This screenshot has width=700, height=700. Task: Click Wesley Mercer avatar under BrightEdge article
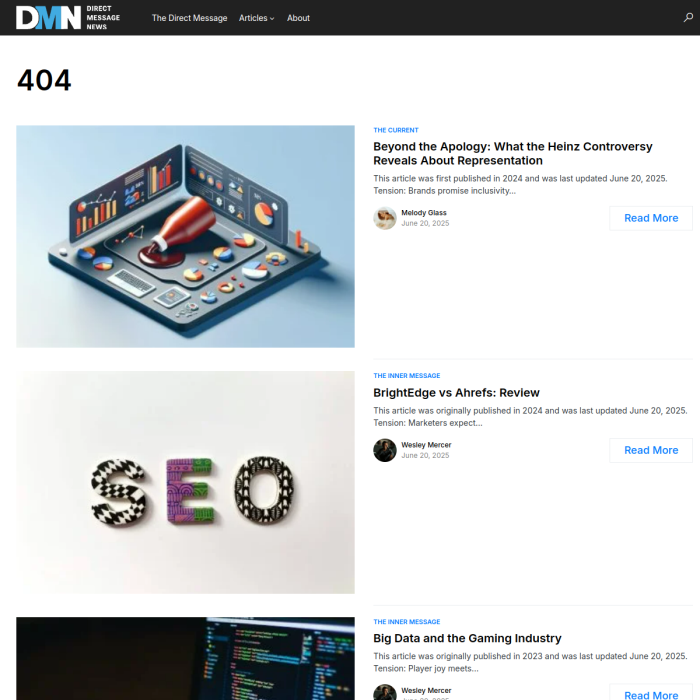tap(385, 450)
